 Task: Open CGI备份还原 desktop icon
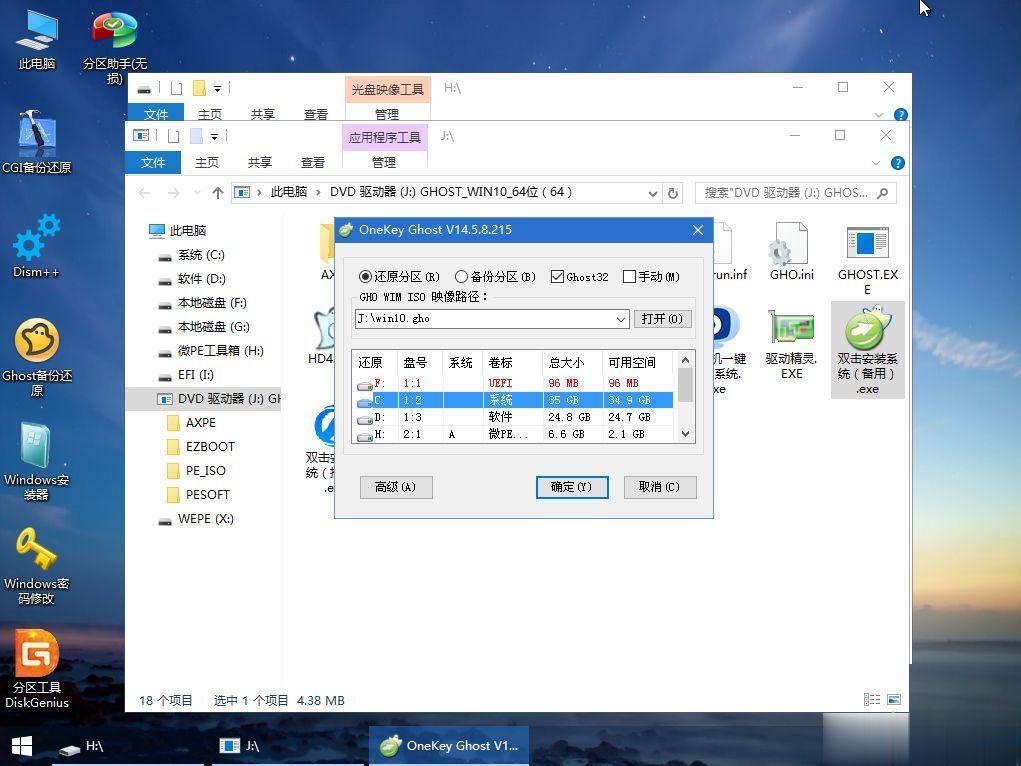point(37,141)
